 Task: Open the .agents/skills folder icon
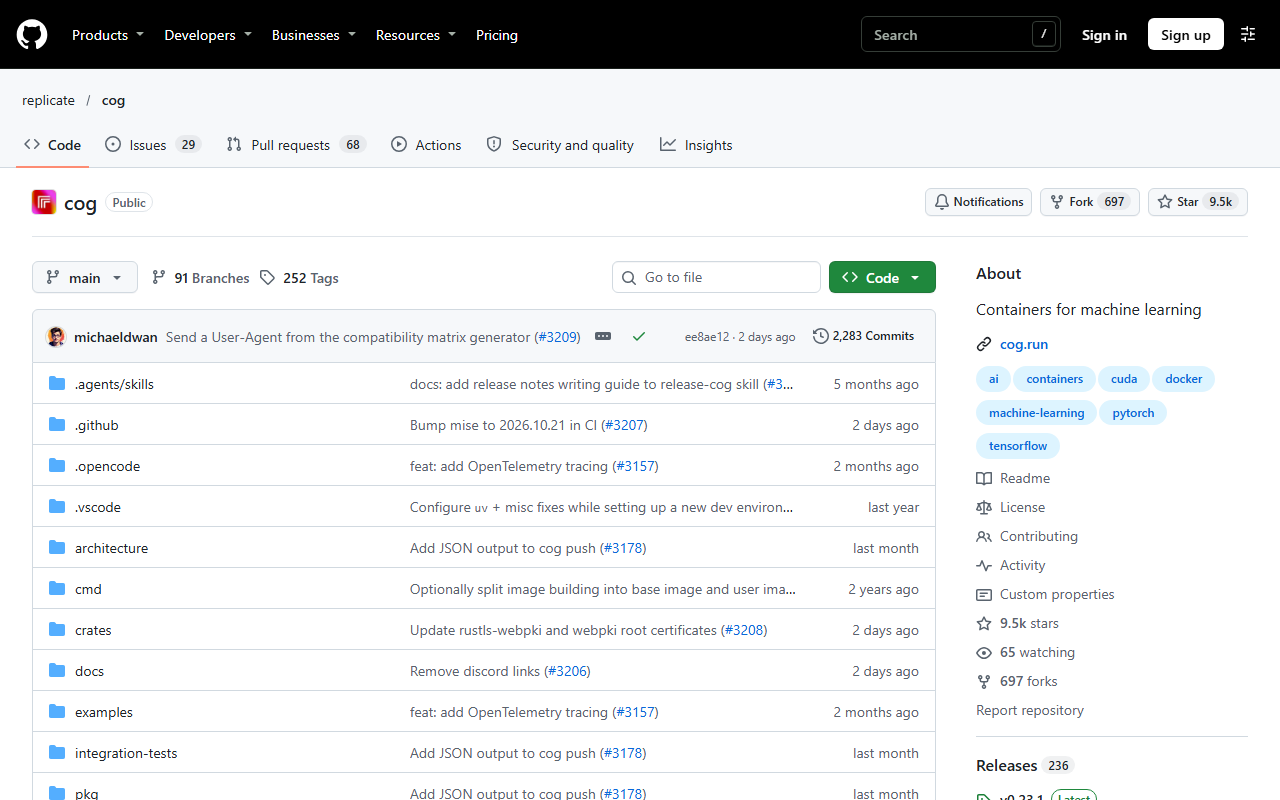(57, 384)
